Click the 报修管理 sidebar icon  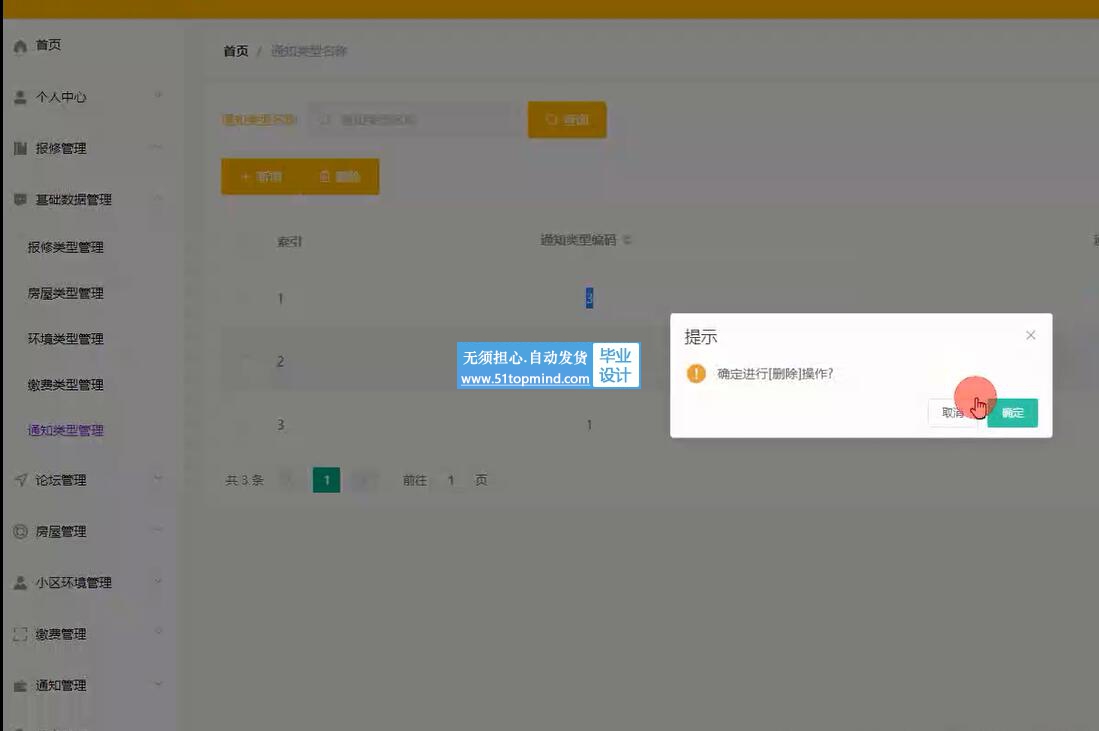pyautogui.click(x=20, y=148)
